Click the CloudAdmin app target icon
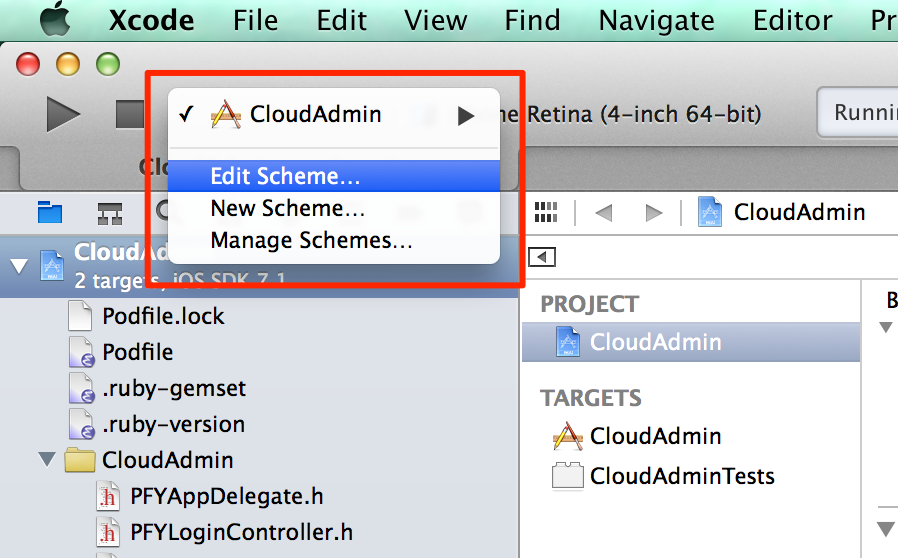The width and height of the screenshot is (898, 558). [567, 436]
